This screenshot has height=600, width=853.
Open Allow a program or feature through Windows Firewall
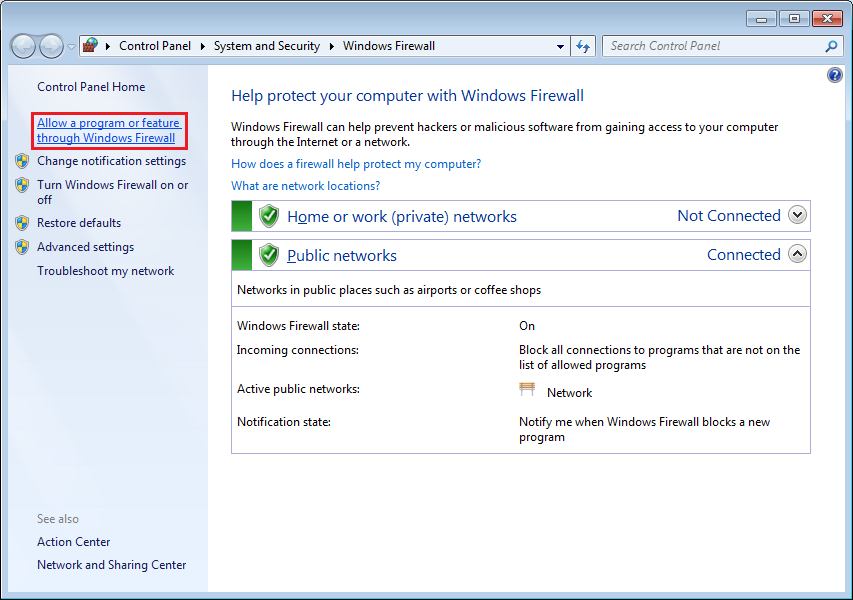point(109,130)
